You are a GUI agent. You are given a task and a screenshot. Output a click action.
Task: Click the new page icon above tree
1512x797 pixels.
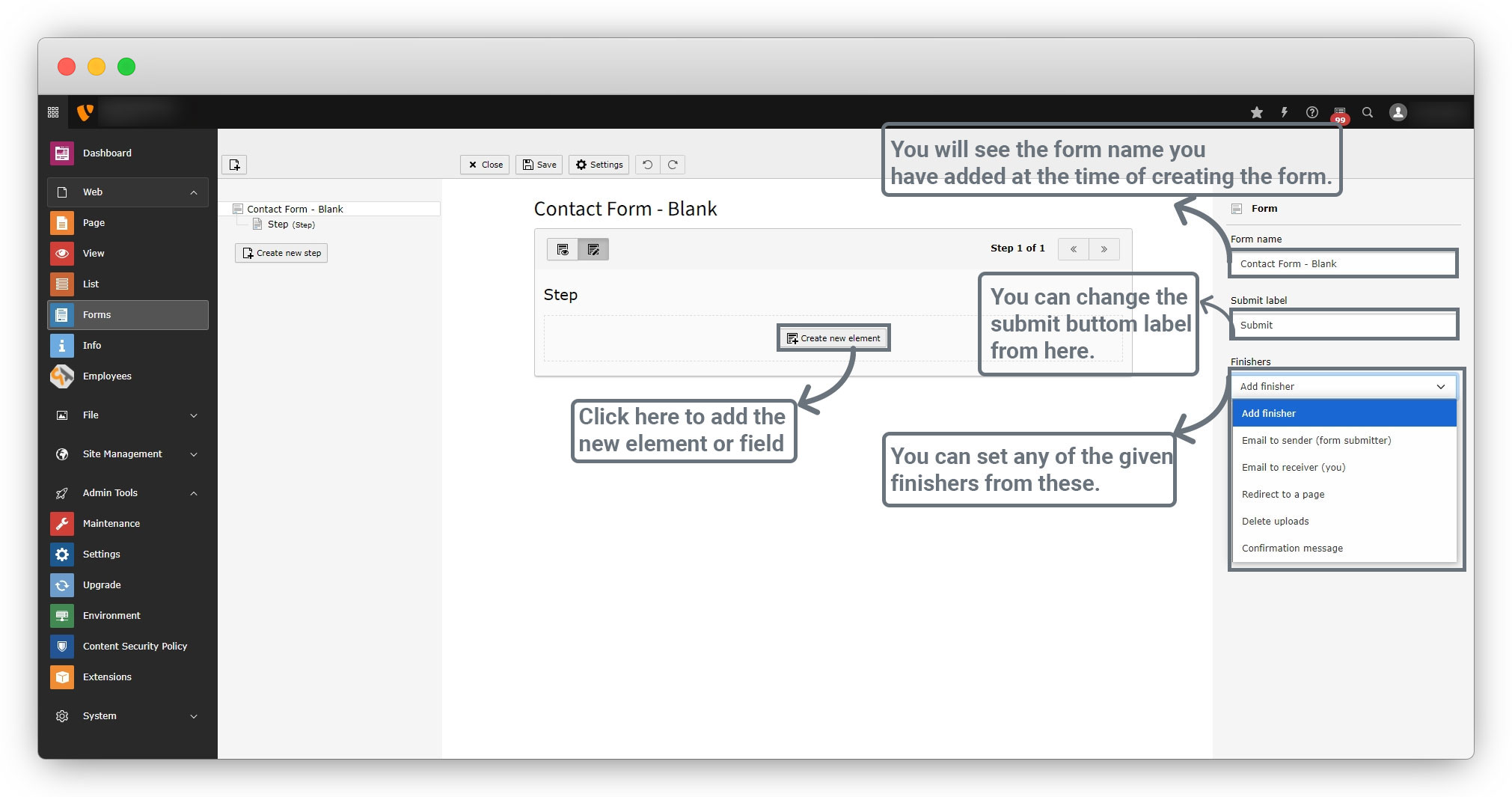coord(234,165)
